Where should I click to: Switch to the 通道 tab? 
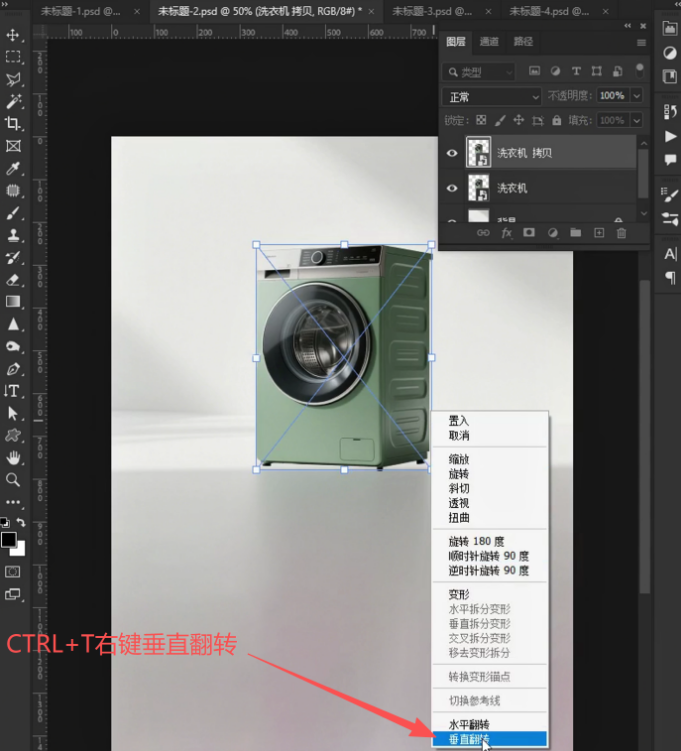pos(489,42)
